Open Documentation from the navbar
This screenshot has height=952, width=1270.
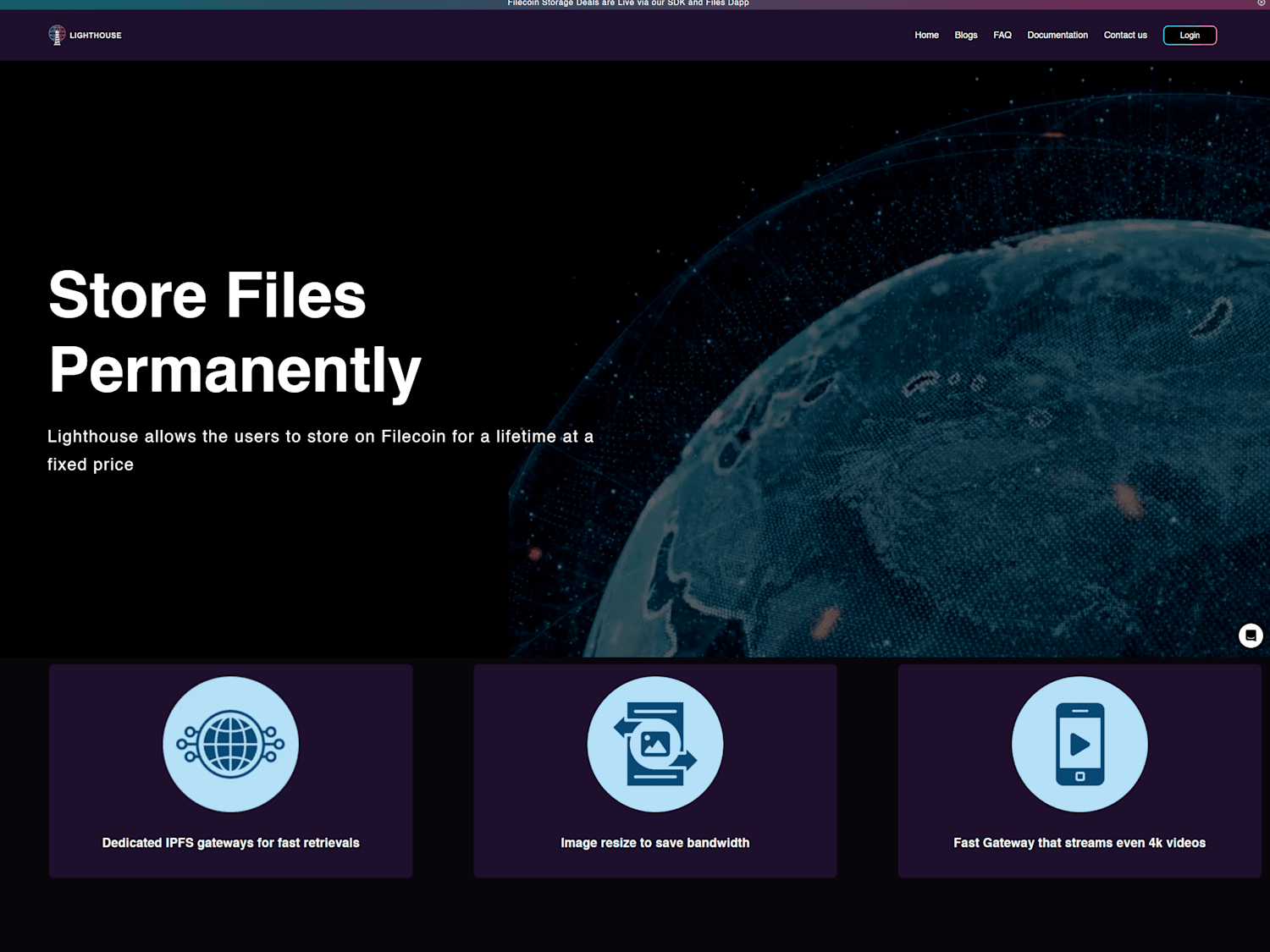click(1057, 36)
